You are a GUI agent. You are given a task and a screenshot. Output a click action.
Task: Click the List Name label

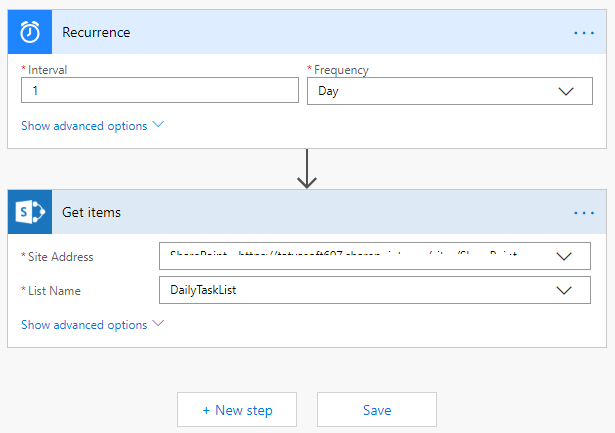(x=54, y=291)
